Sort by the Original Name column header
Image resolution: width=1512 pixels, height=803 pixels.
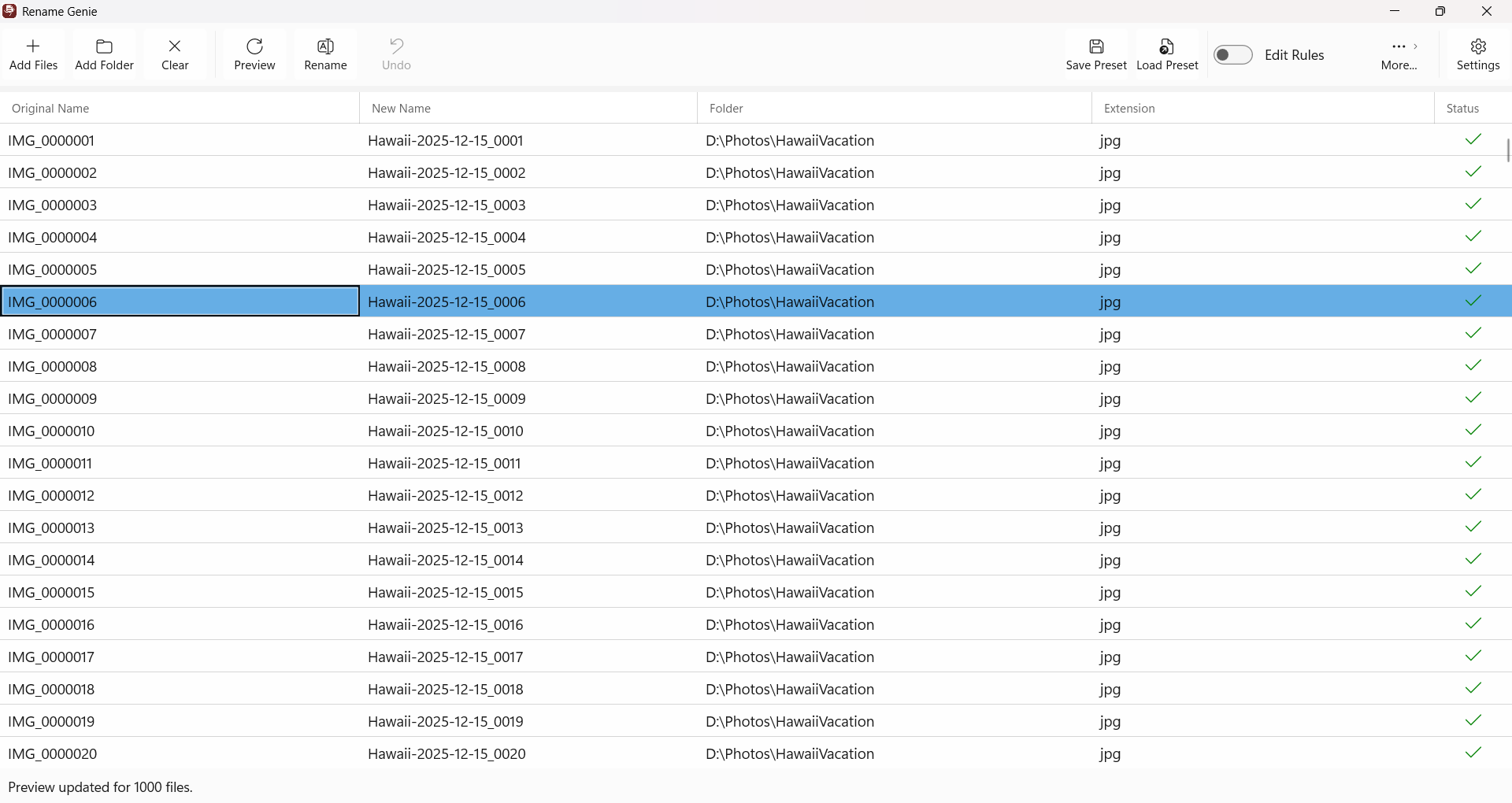(x=50, y=108)
